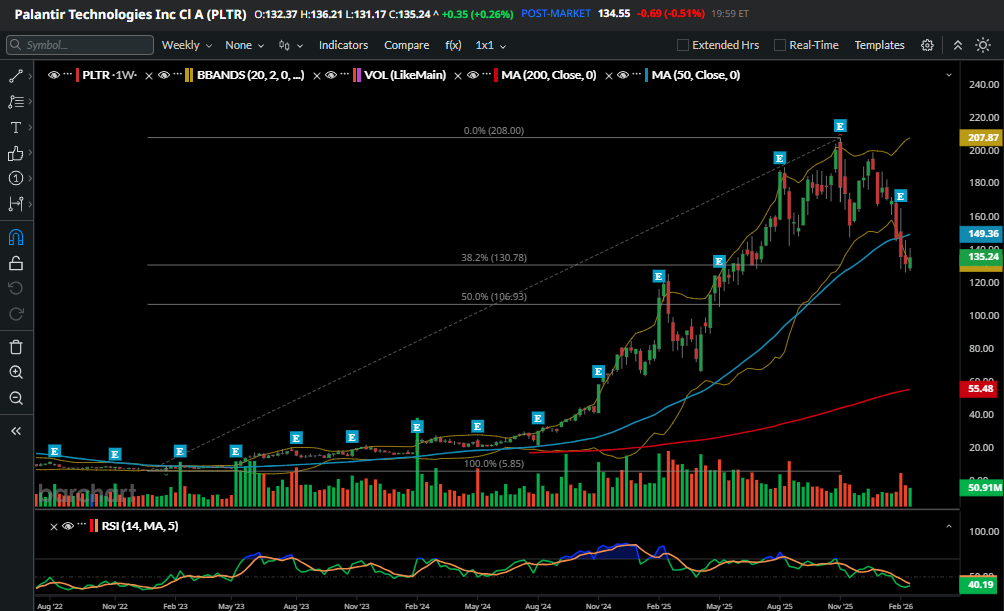Zoom out with the magnifier minus icon
This screenshot has height=611, width=1004.
coord(15,398)
